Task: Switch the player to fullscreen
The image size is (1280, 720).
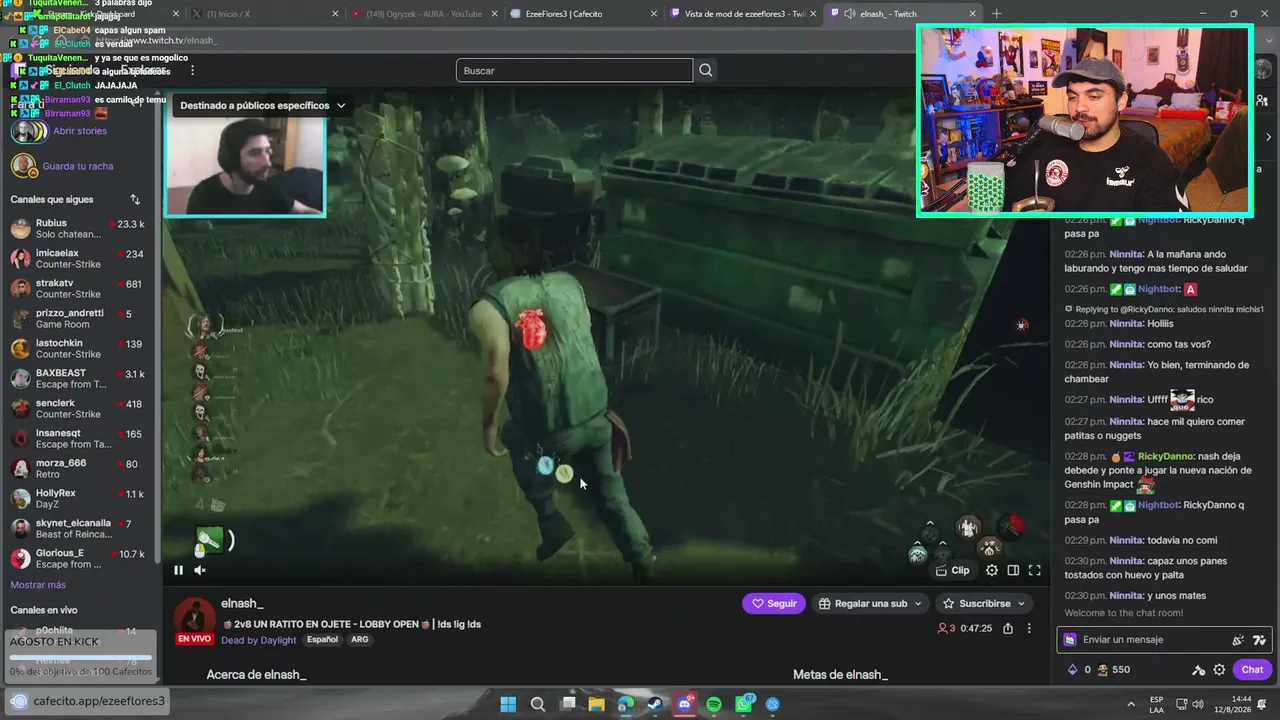Action: 1035,570
